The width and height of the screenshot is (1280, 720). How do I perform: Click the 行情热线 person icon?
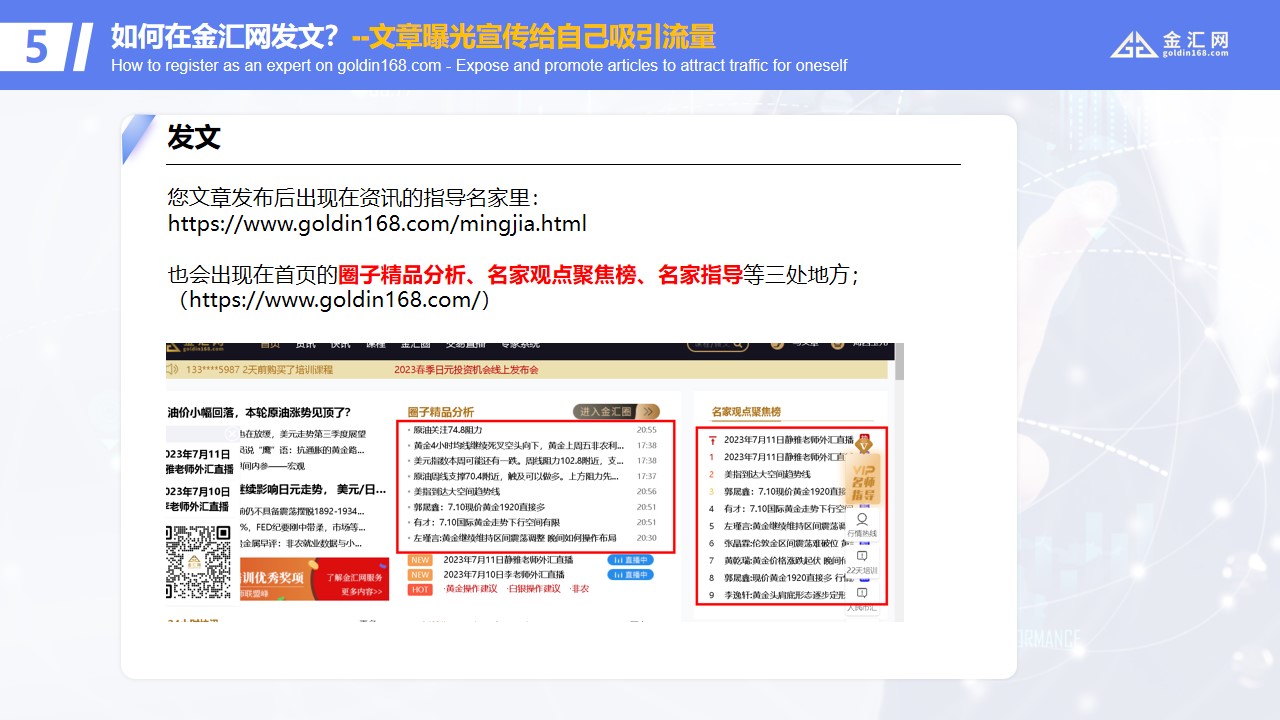pos(862,520)
